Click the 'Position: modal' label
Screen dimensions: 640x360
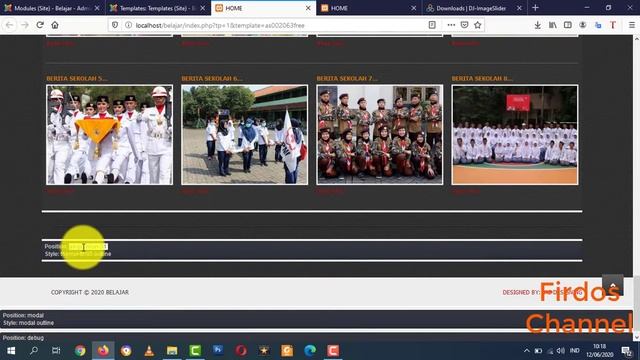(23, 316)
